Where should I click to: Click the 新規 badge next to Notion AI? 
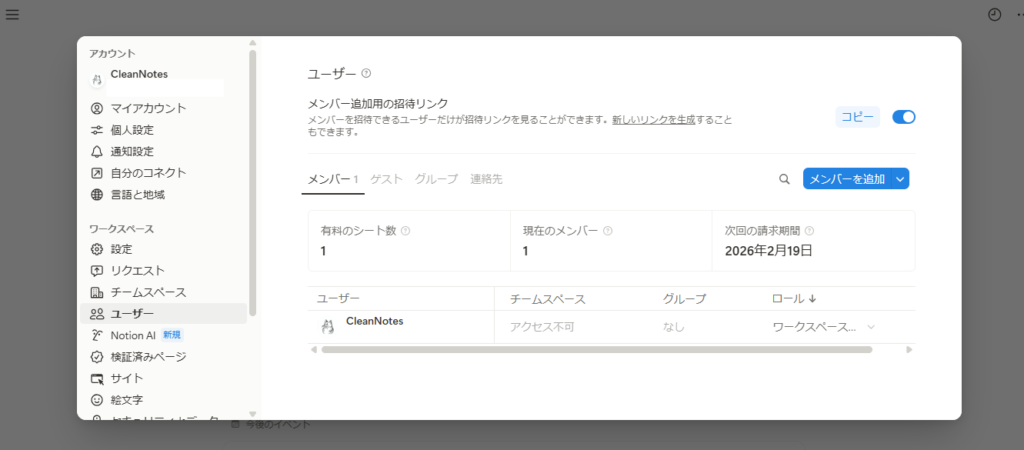172,335
